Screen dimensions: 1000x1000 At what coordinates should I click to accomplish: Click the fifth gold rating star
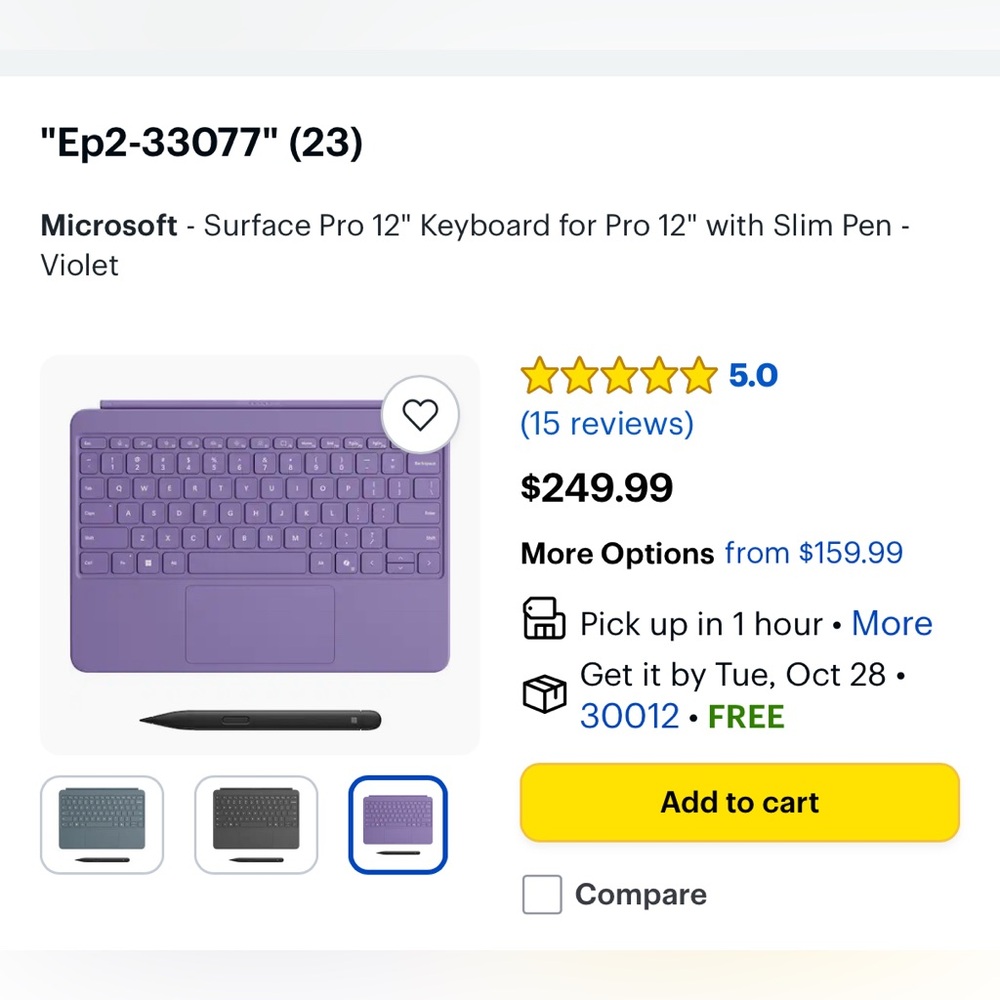pos(695,374)
